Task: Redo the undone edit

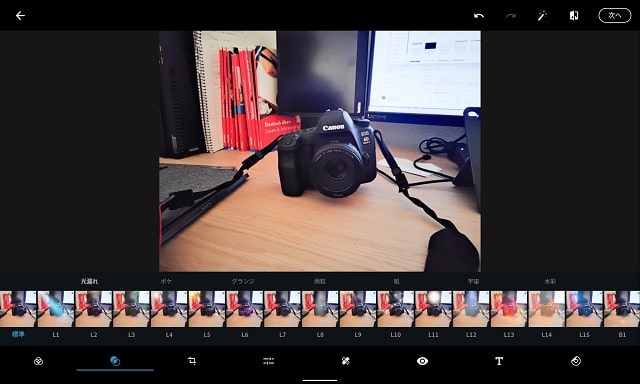Action: click(511, 16)
